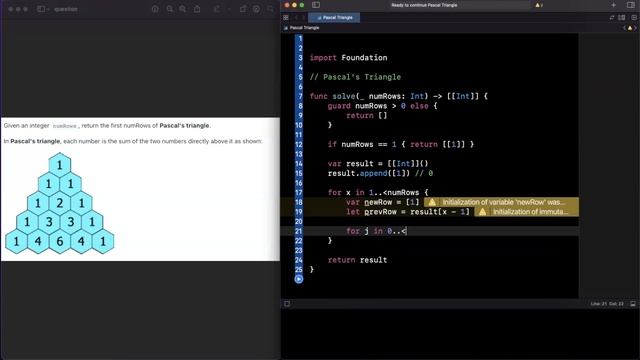This screenshot has height=360, width=640.
Task: Click the '// Pascal's Triangle' comment
Action: [x=355, y=77]
